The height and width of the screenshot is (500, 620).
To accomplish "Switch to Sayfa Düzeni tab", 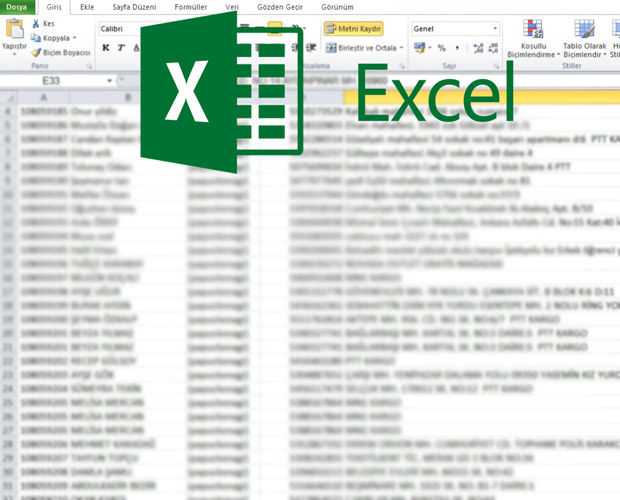I will (x=133, y=6).
